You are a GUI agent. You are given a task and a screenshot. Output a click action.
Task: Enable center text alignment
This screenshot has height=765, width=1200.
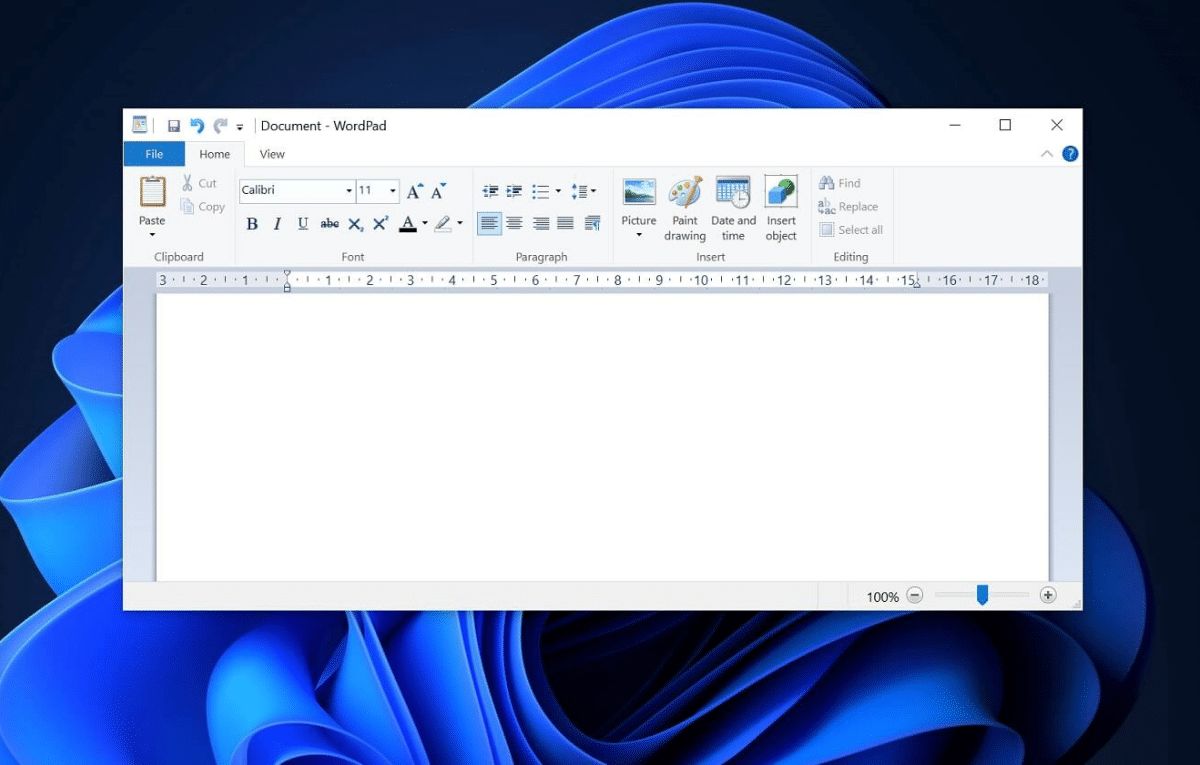pyautogui.click(x=514, y=224)
